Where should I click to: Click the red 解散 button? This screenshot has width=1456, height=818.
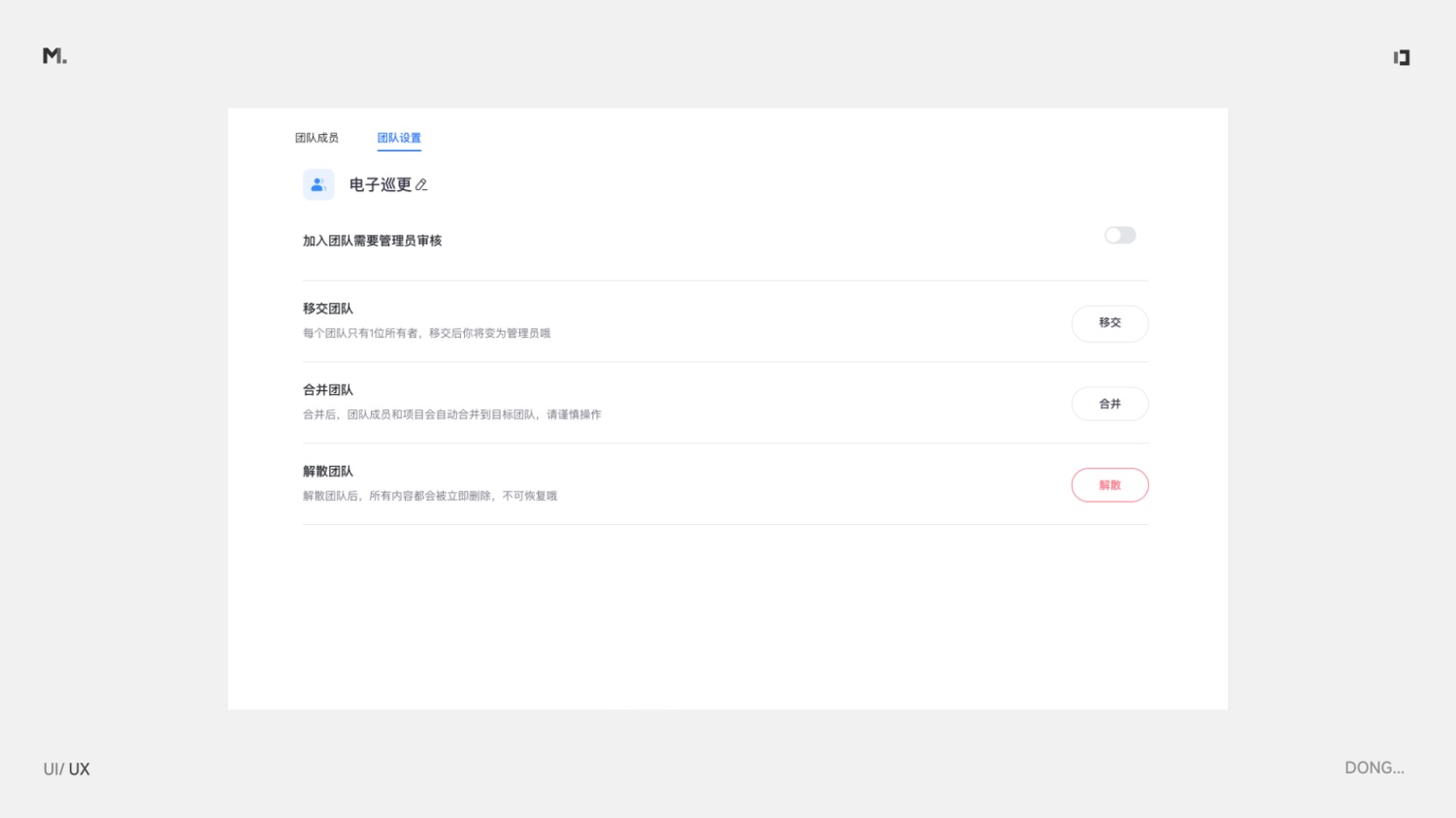click(x=1109, y=485)
